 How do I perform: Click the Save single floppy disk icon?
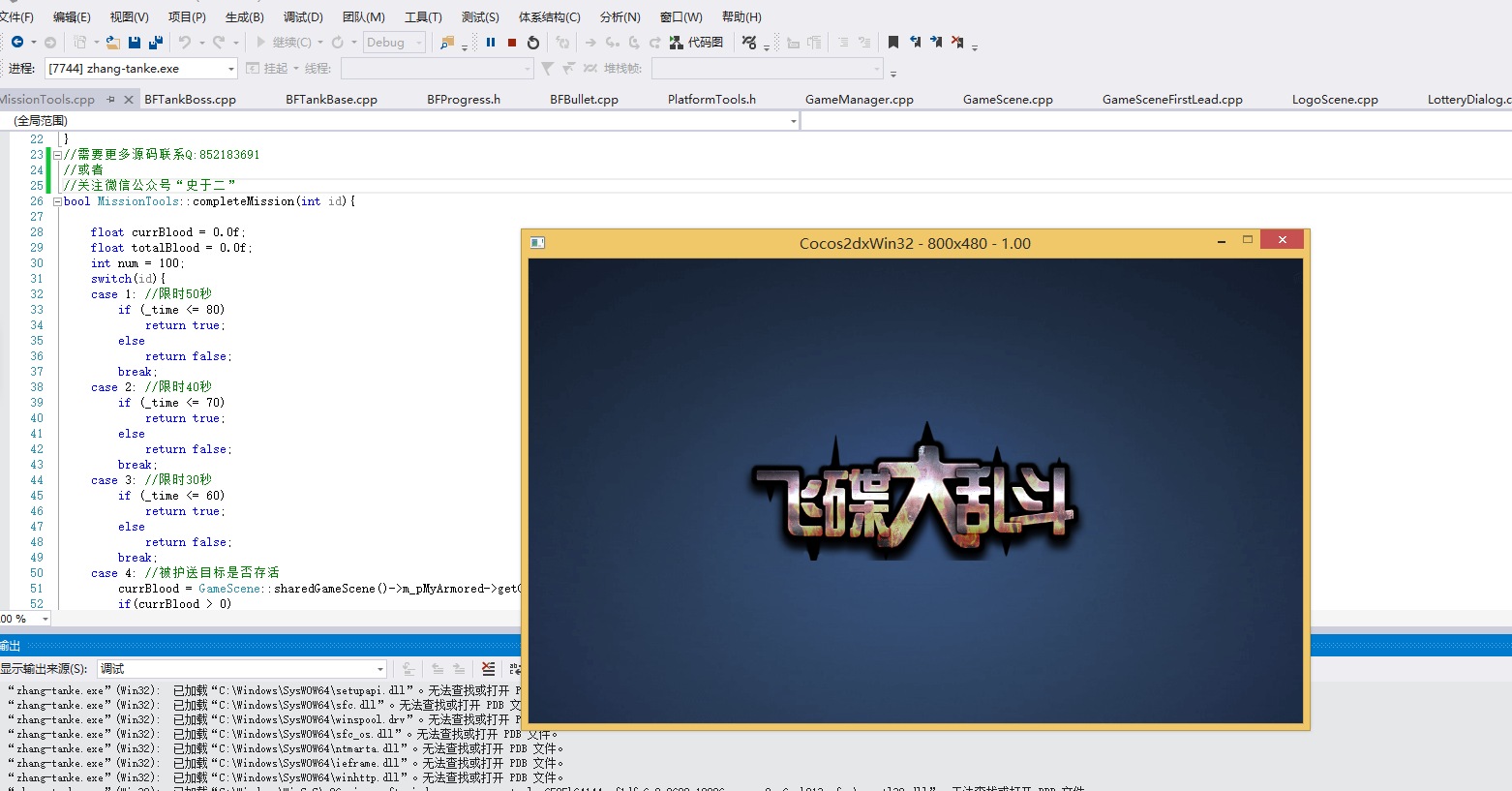[x=135, y=42]
